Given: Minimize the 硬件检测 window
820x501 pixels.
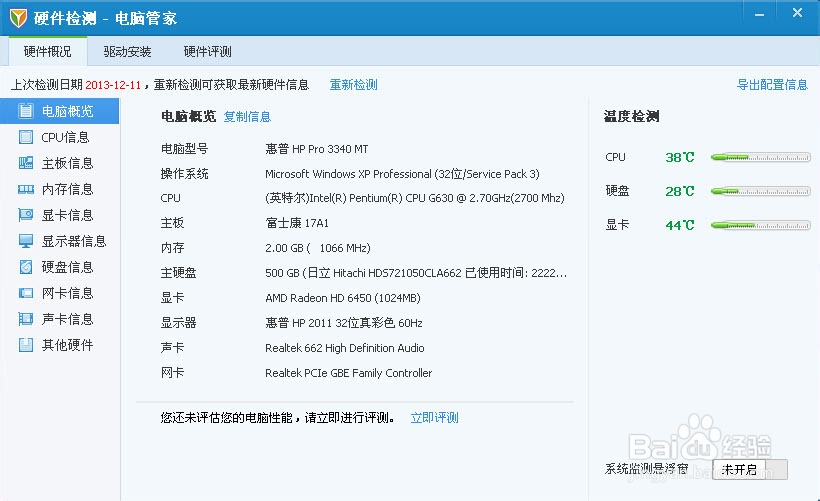Looking at the screenshot, I should 760,15.
